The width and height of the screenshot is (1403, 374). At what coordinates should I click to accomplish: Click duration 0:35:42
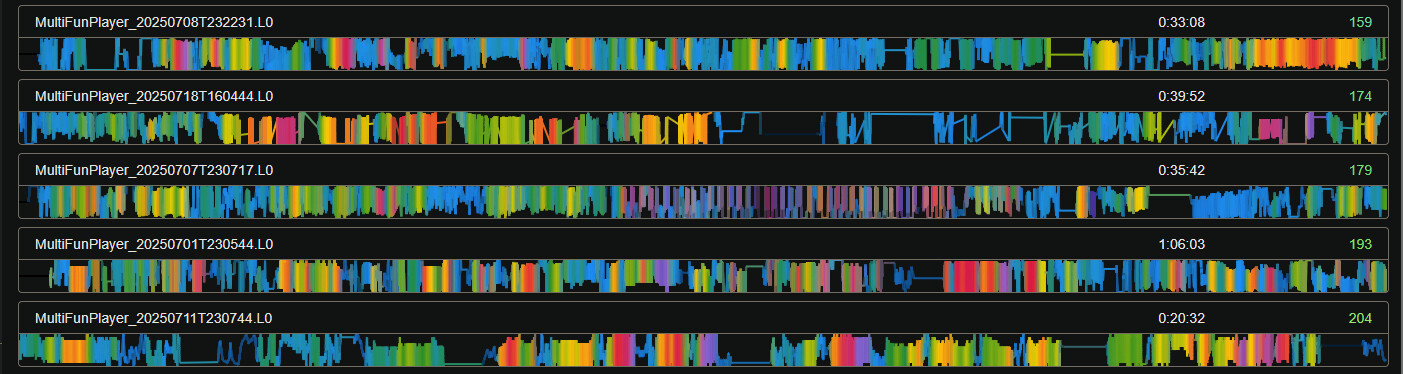(1181, 170)
